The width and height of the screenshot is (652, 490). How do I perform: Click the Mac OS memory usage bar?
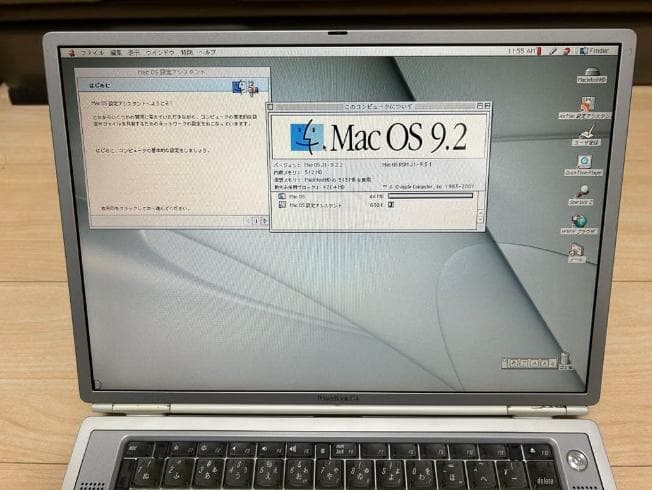(x=430, y=196)
